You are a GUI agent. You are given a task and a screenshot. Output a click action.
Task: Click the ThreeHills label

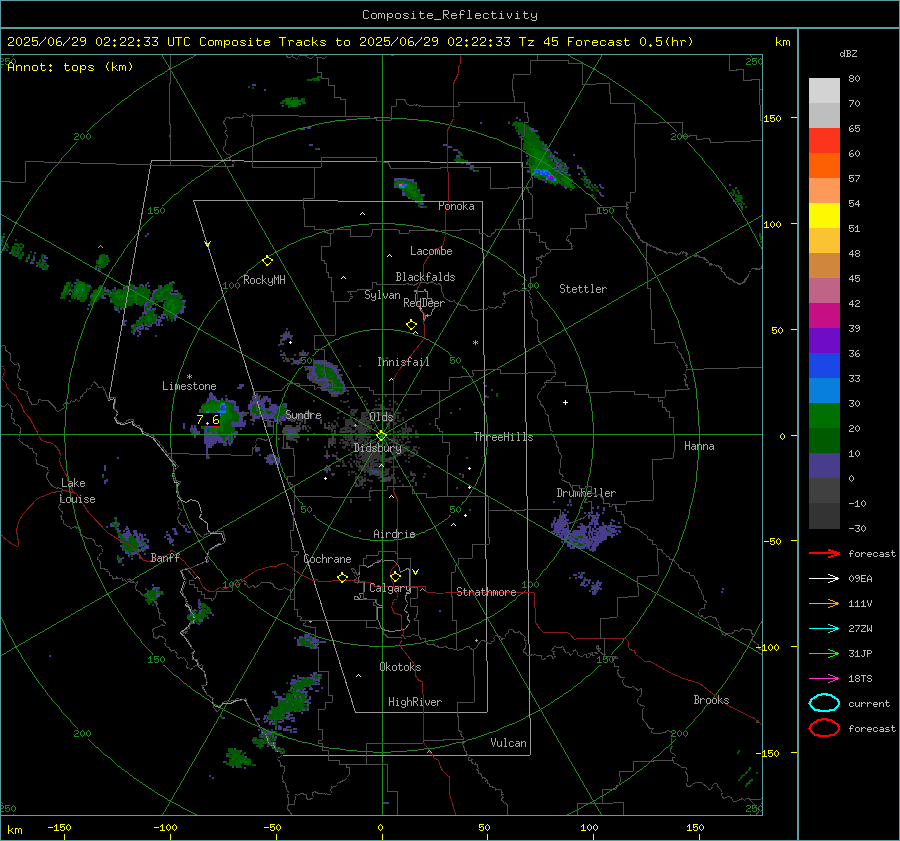coord(503,437)
